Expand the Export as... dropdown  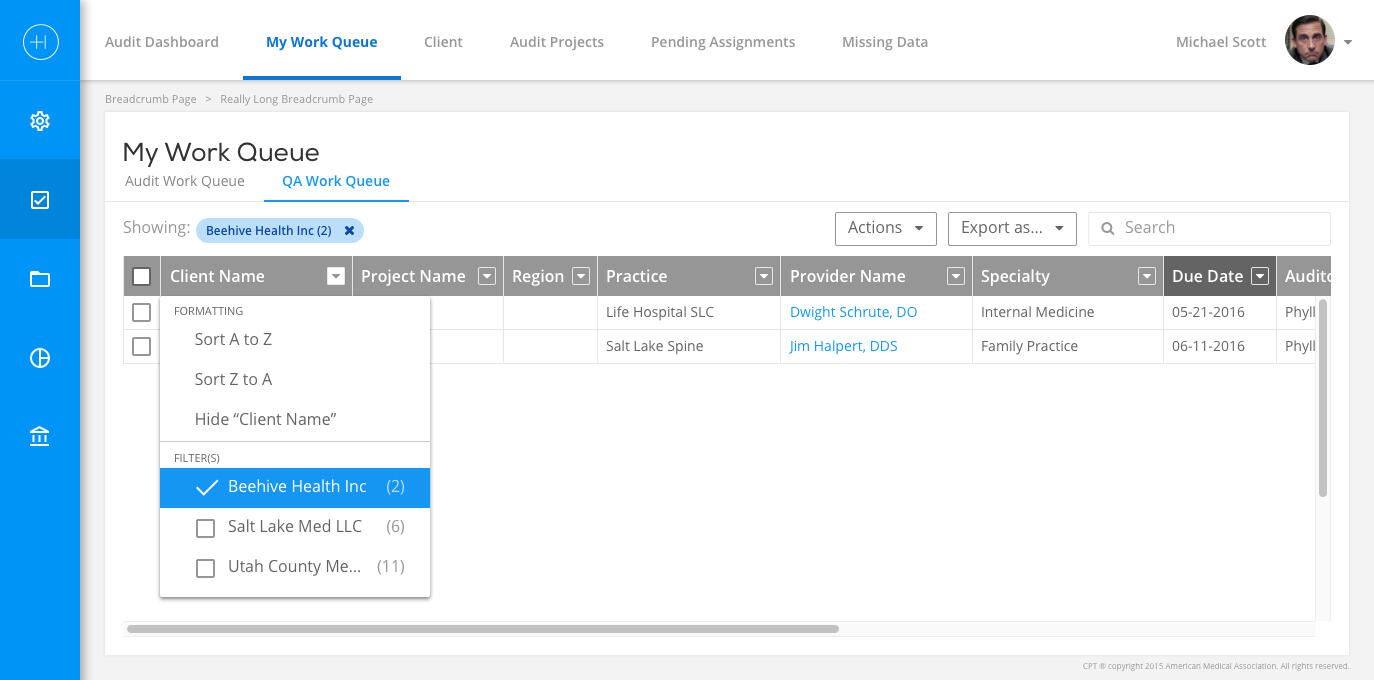click(1011, 228)
